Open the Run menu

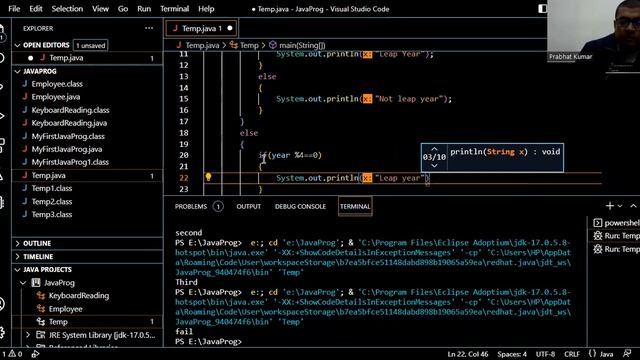pos(144,9)
